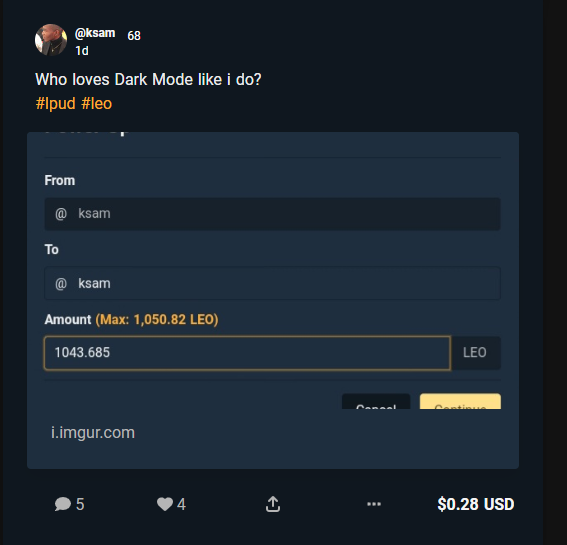Open the i.imgur.com image link
The image size is (567, 545).
(93, 433)
